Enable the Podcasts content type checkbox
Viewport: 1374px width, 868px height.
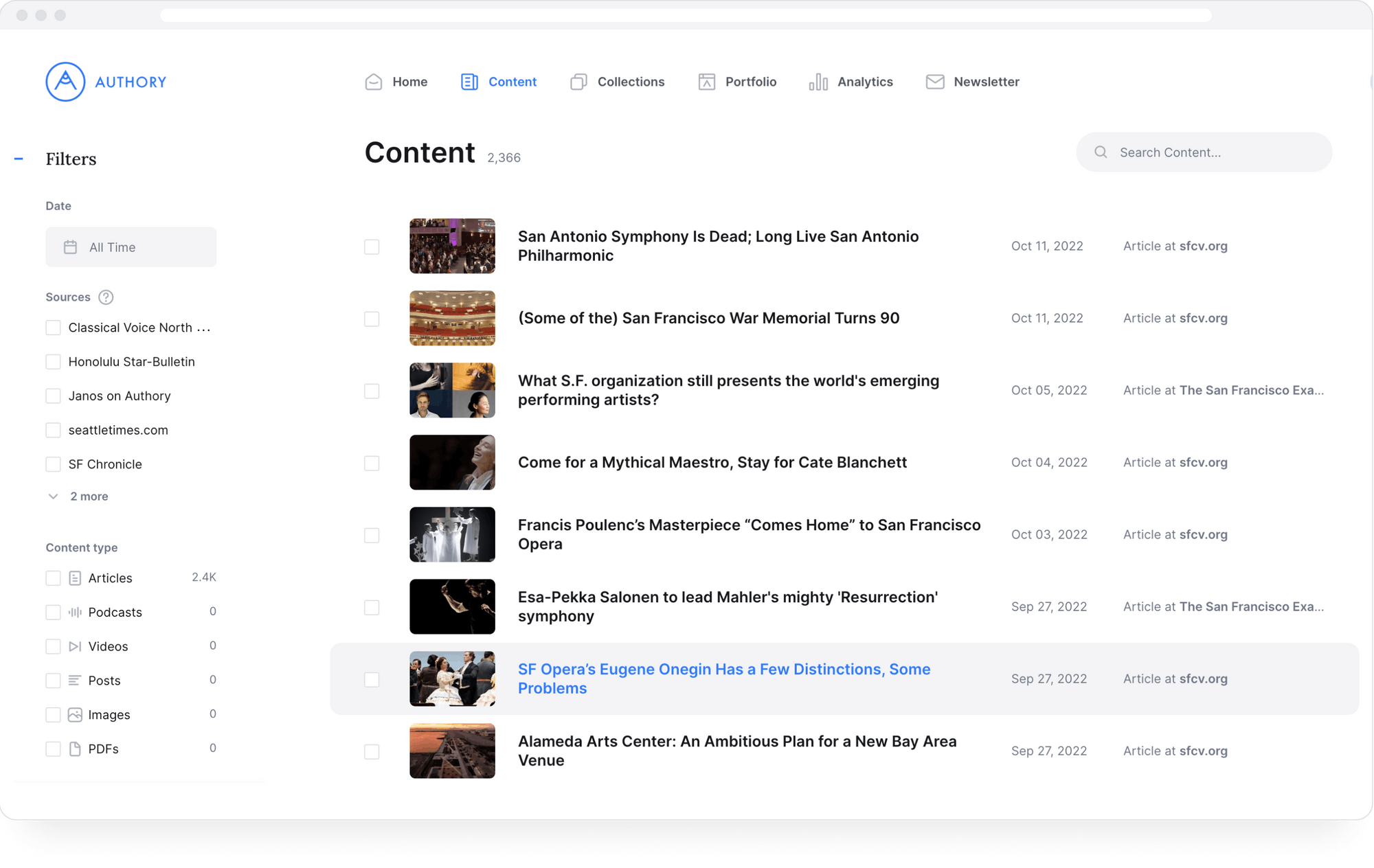53,611
